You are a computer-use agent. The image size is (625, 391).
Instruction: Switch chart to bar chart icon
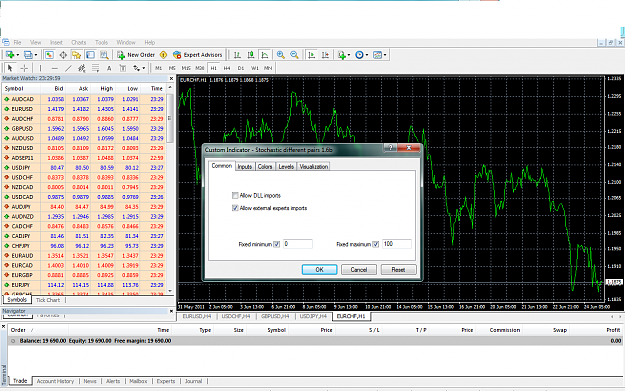point(237,55)
